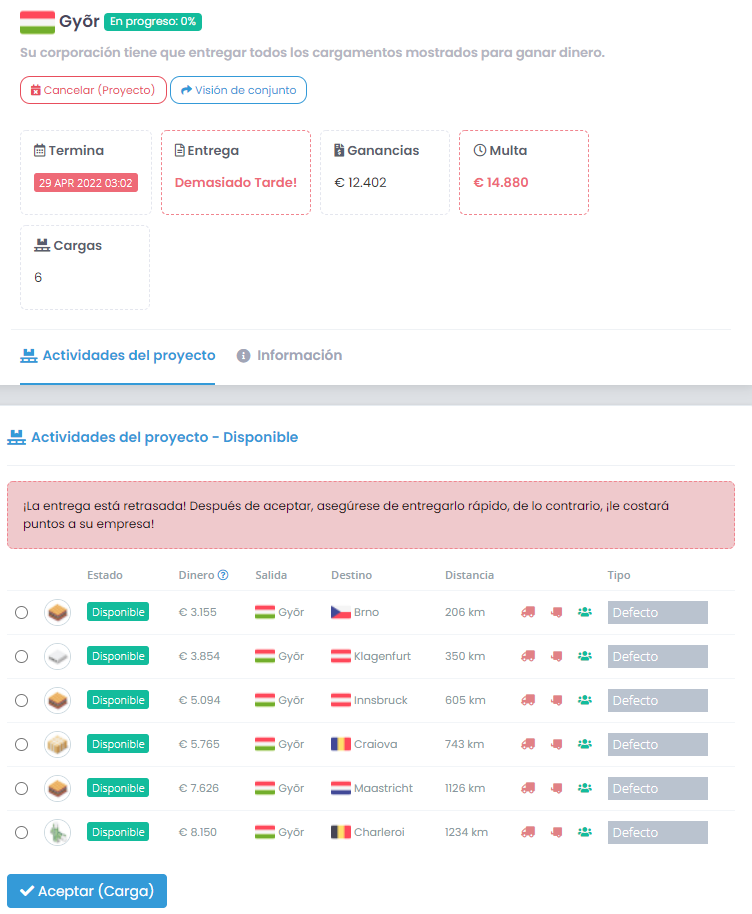The height and width of the screenshot is (914, 752).
Task: Click the help icon next to Dinero
Action: 223,575
